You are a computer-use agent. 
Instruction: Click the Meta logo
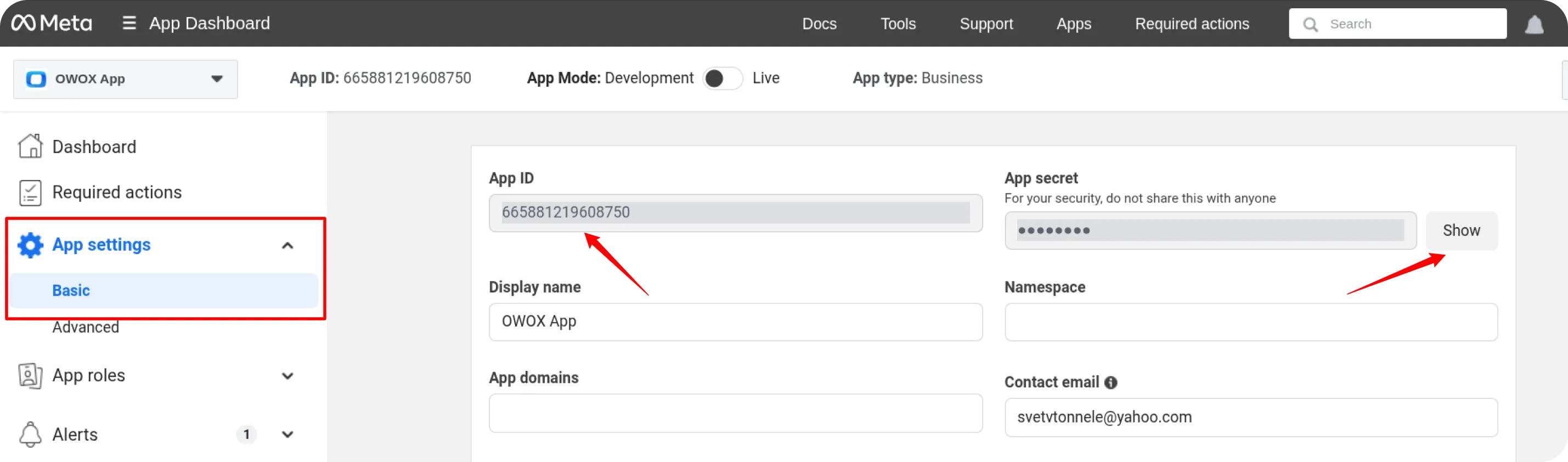[51, 23]
